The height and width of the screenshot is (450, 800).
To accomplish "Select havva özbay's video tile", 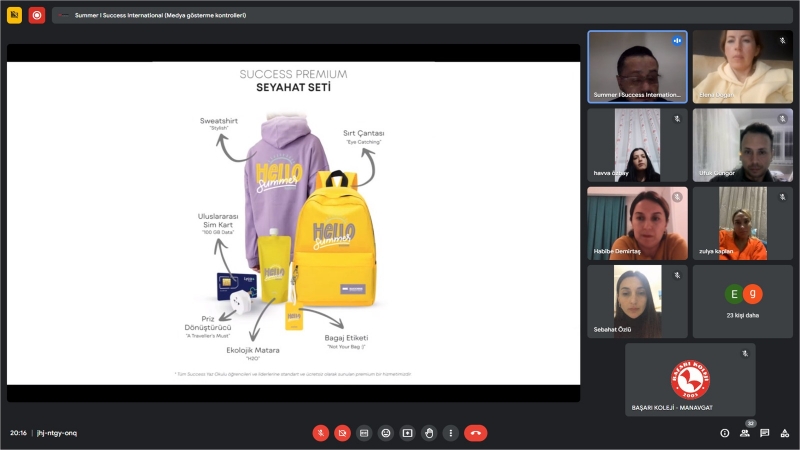I will tap(637, 145).
